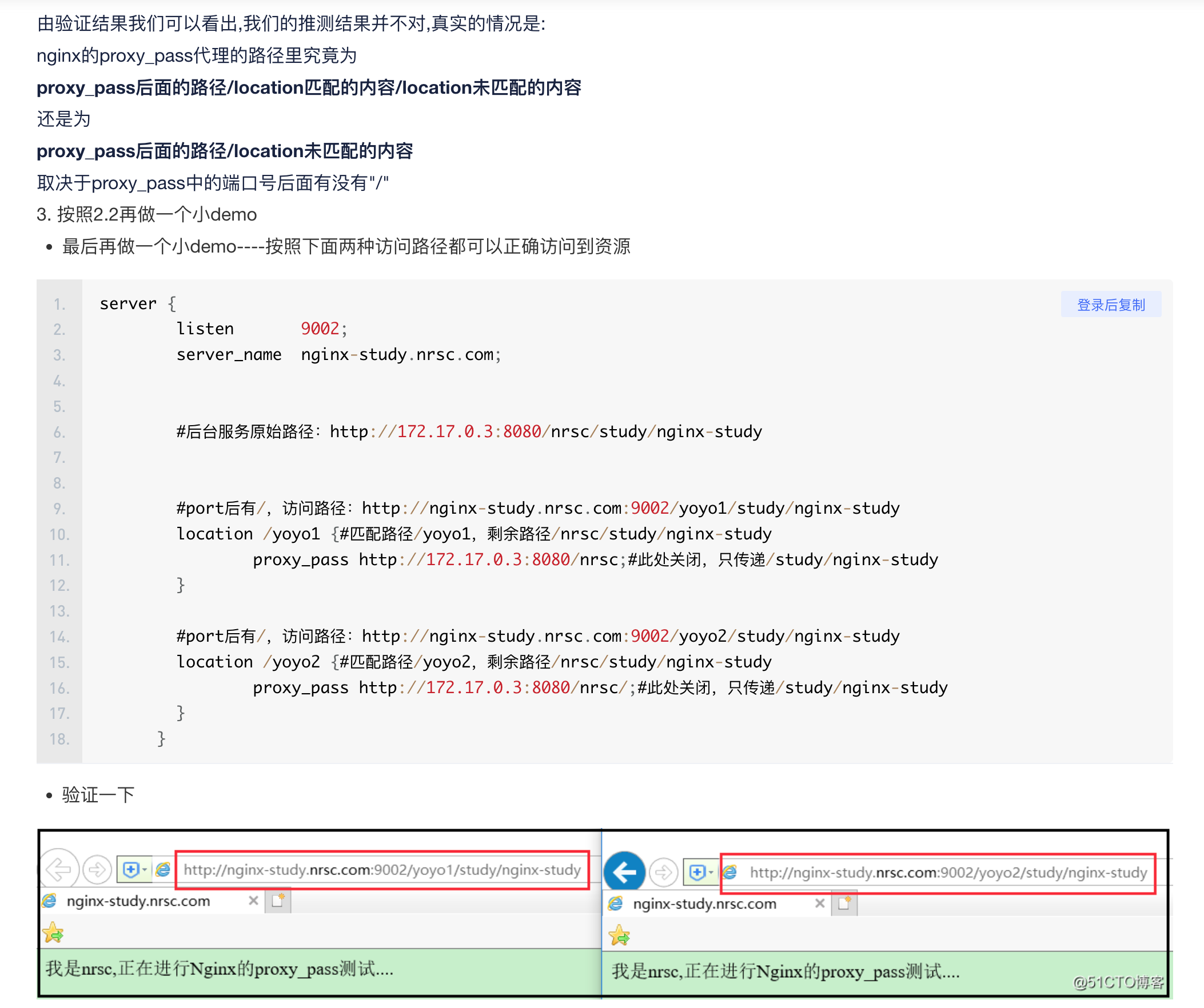1204x1008 pixels.
Task: Click the yoyo1 URL address bar
Action: 382,870
